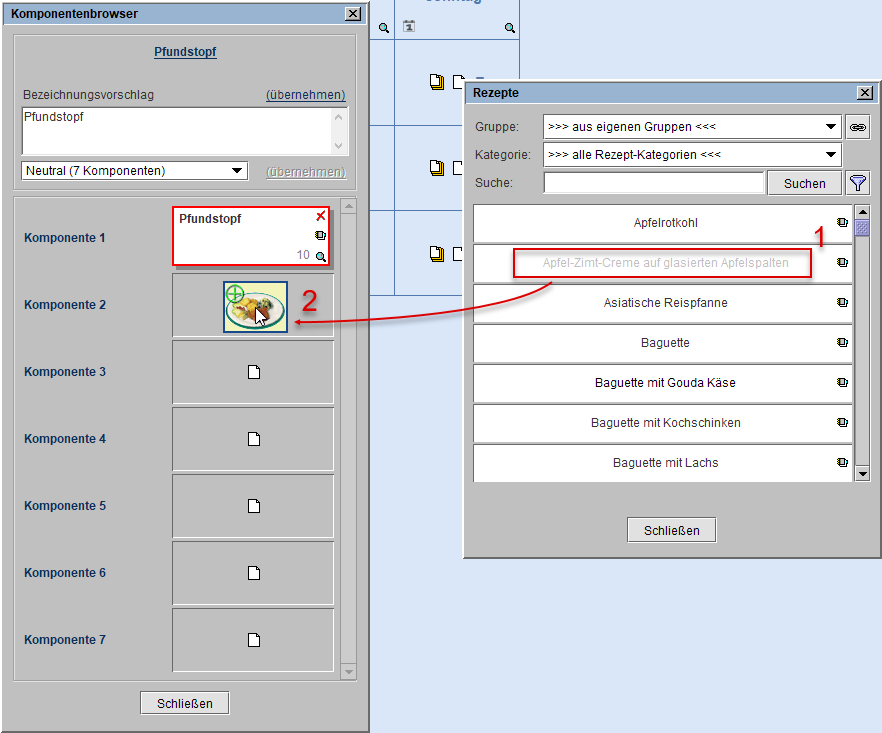The width and height of the screenshot is (882, 733).
Task: Click the Bezeichnungsvorschlag text area
Action: click(x=179, y=131)
